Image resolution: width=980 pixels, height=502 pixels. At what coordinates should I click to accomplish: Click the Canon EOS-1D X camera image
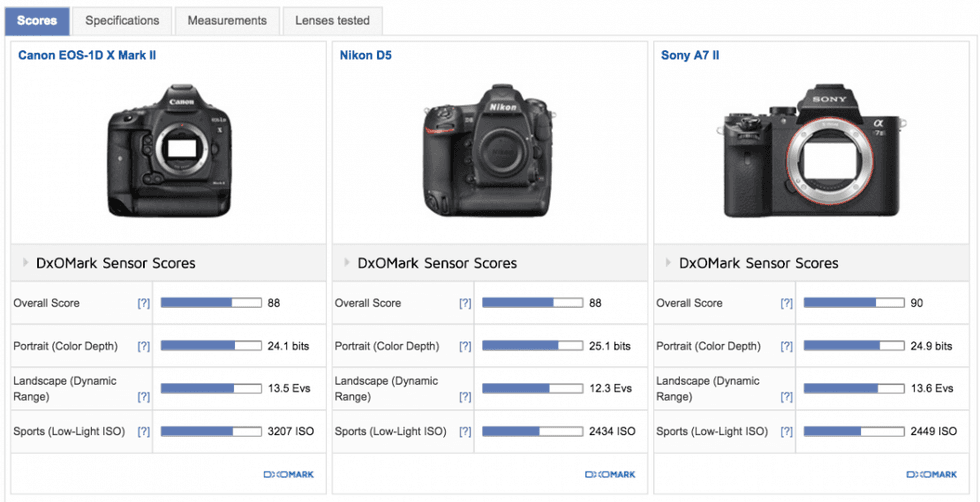(x=169, y=151)
